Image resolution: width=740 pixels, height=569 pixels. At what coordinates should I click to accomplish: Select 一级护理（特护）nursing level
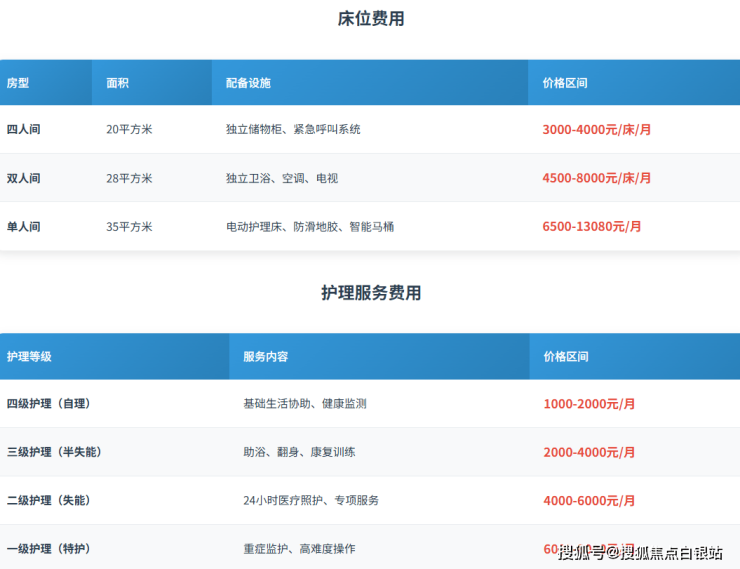tap(49, 549)
